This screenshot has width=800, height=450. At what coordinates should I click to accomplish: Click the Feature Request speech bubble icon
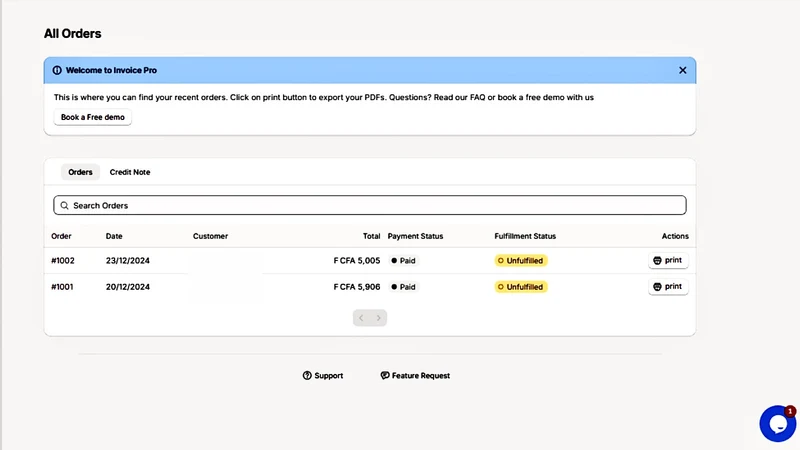[x=385, y=376]
